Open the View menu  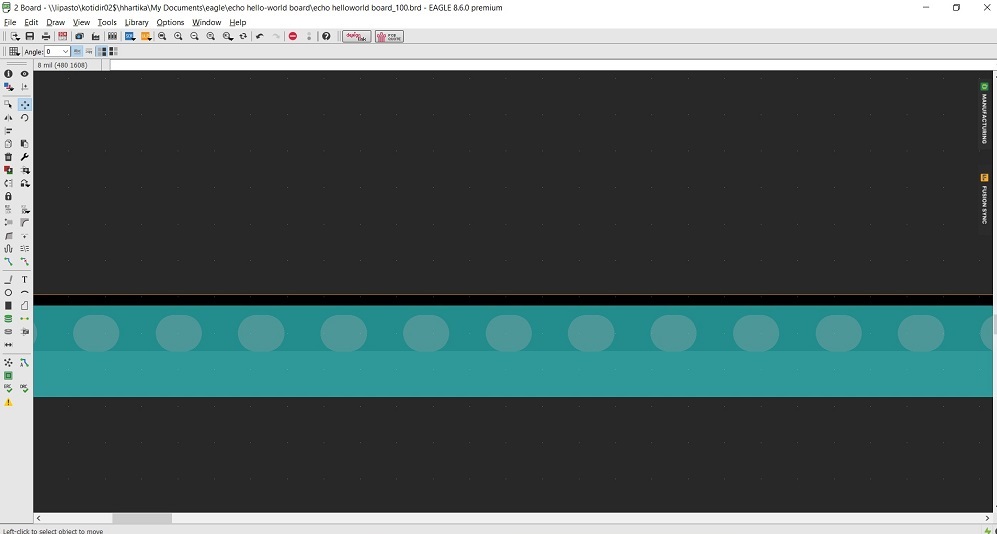(81, 22)
